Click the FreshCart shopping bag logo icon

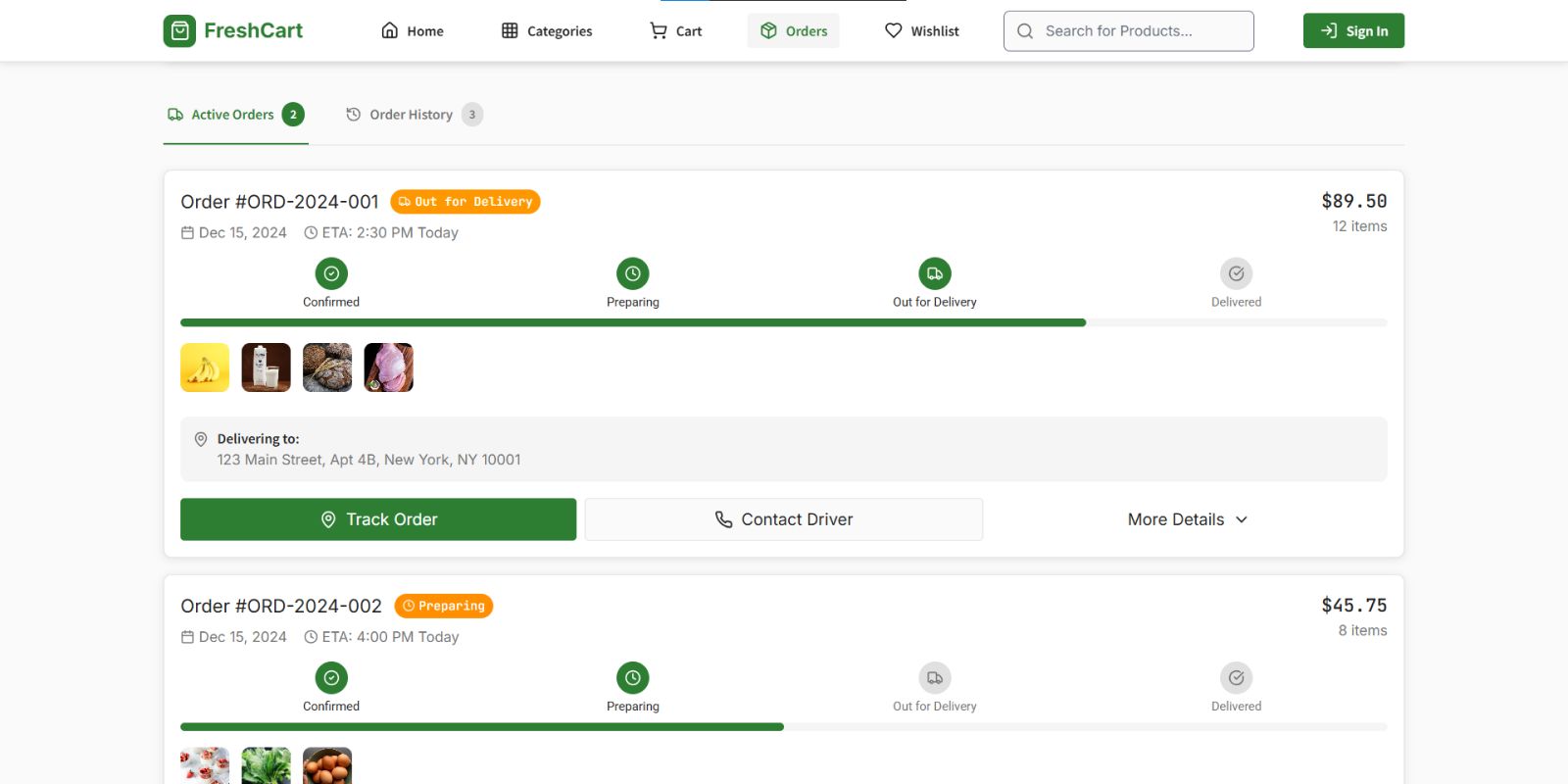(x=179, y=31)
